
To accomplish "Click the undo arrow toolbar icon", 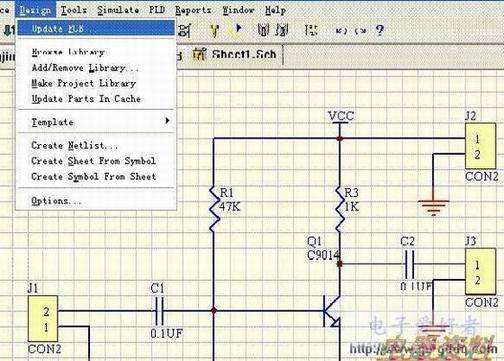I will pyautogui.click(x=341, y=31).
